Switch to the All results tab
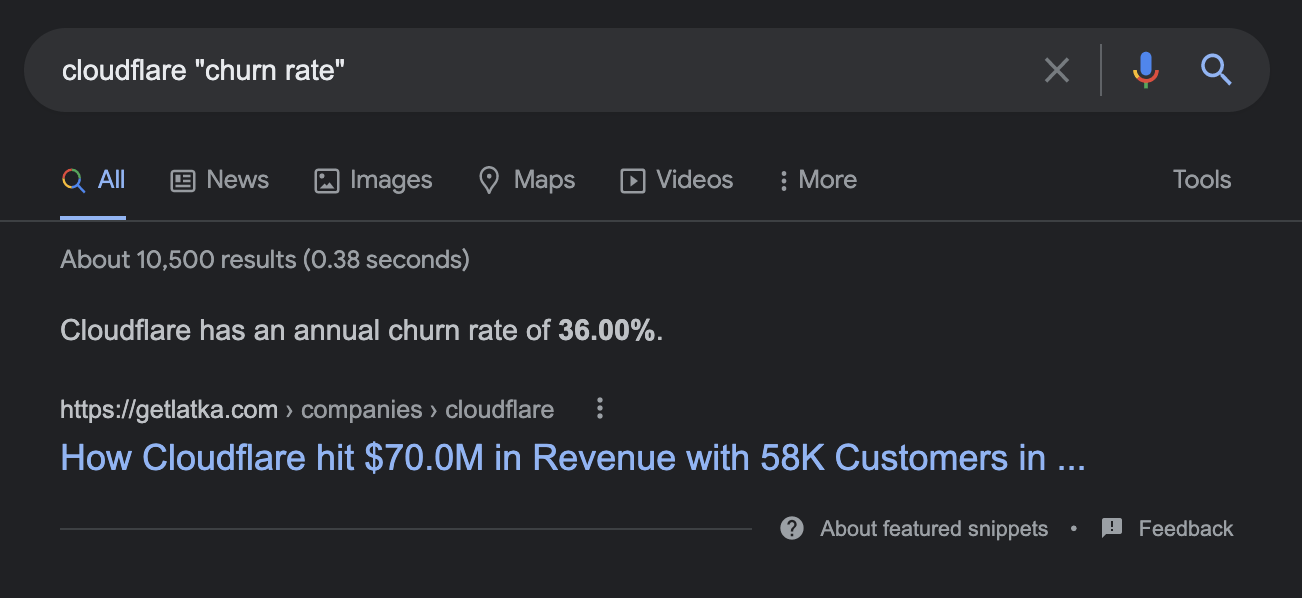The image size is (1302, 598). (93, 180)
